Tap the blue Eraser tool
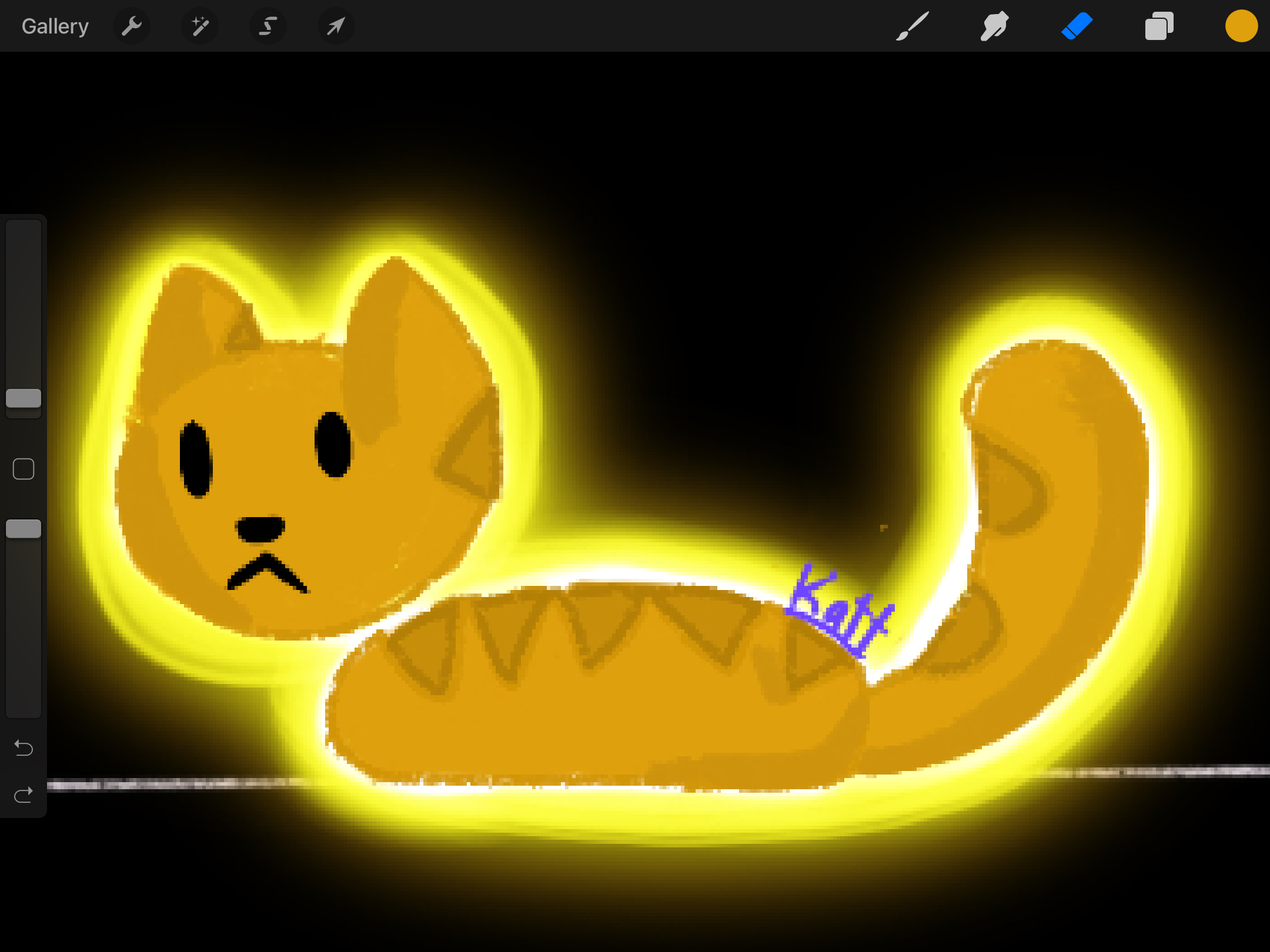 click(1077, 26)
